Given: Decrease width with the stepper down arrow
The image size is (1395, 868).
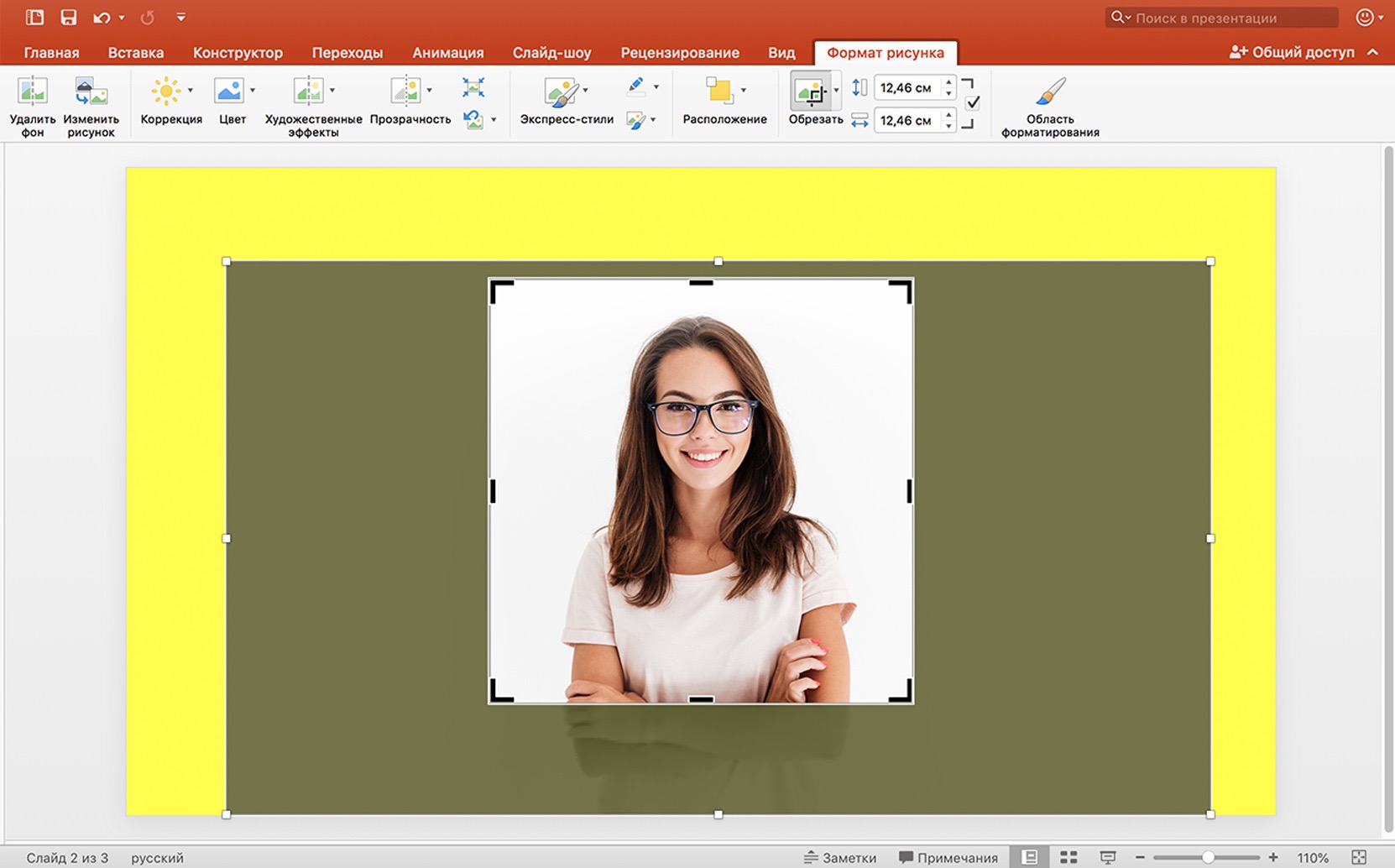Looking at the screenshot, I should [x=948, y=126].
